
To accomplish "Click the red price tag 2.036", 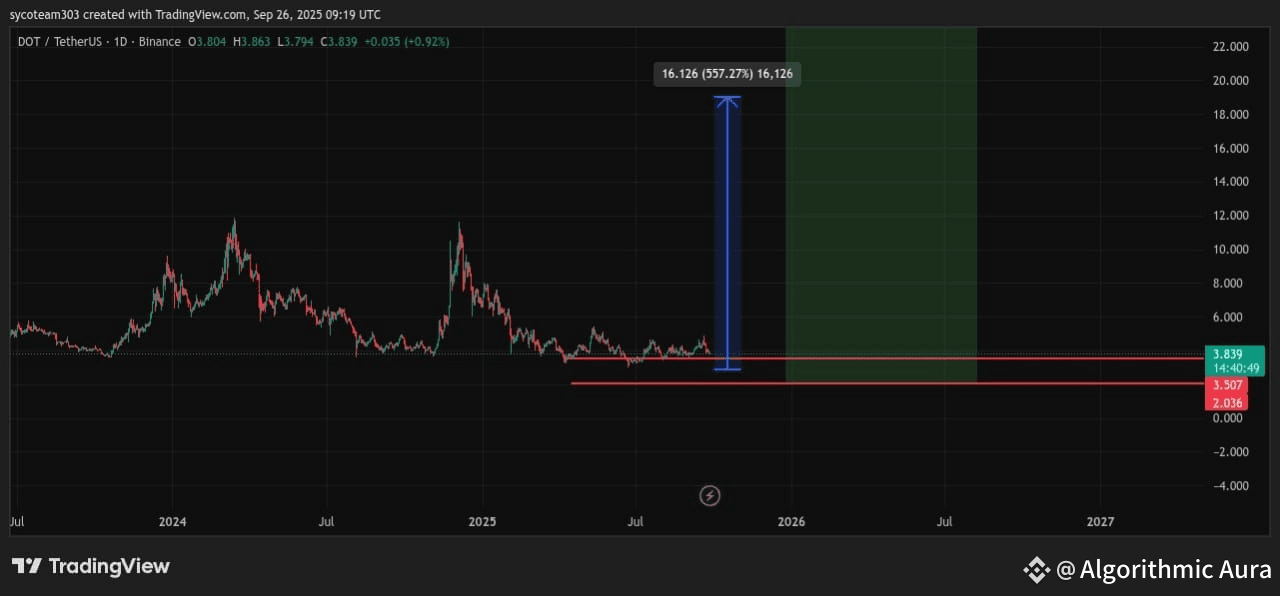I will (1227, 403).
